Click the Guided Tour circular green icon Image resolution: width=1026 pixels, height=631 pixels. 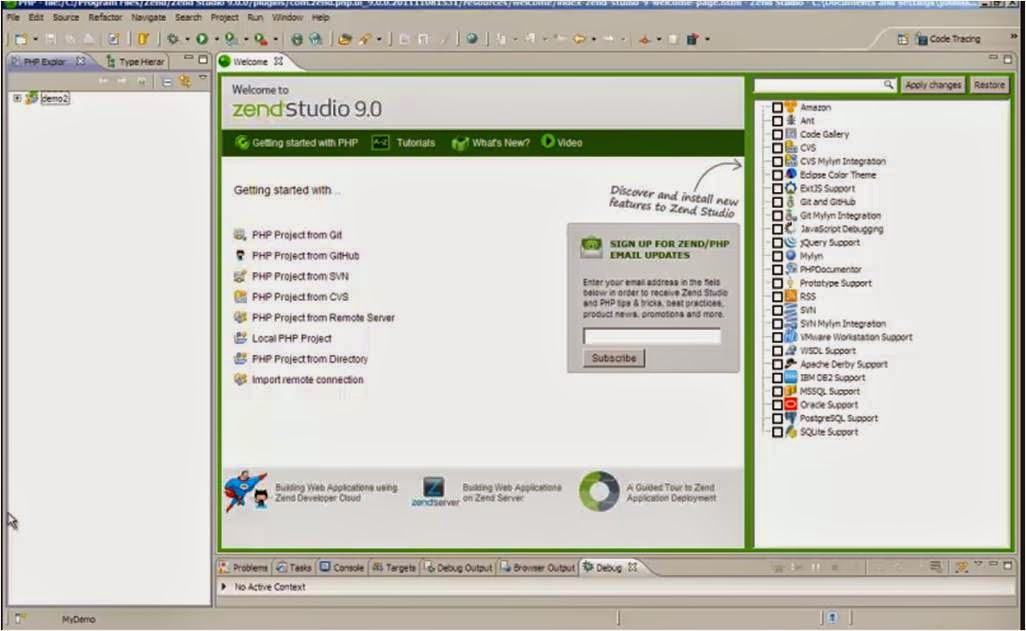[599, 492]
